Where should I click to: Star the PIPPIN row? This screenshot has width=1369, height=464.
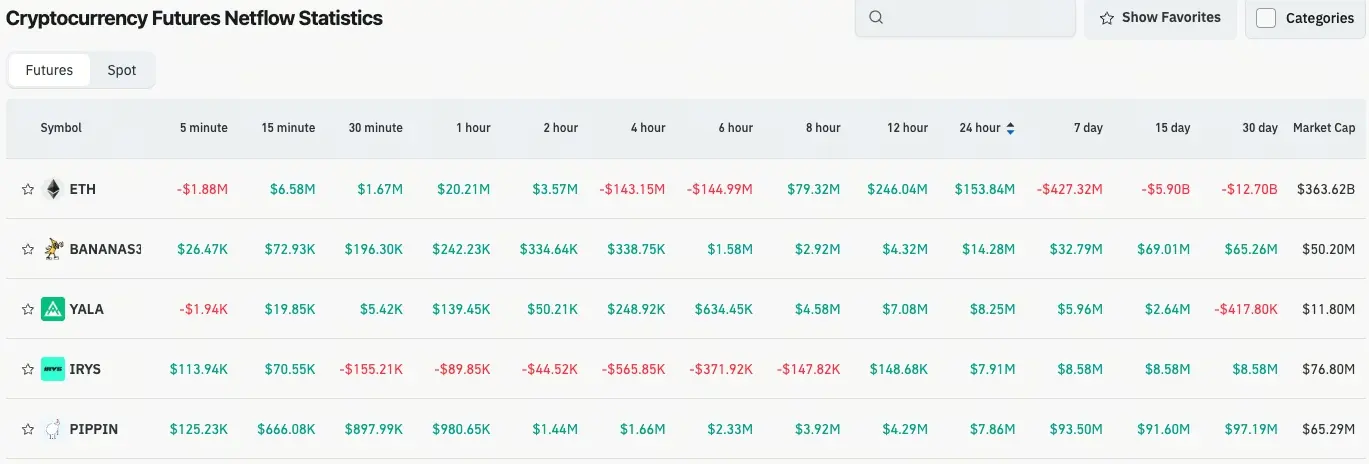[x=28, y=429]
